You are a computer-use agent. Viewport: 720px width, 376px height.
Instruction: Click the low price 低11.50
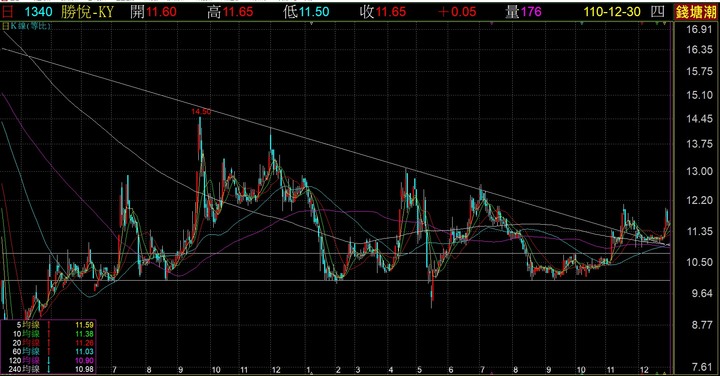coord(306,12)
